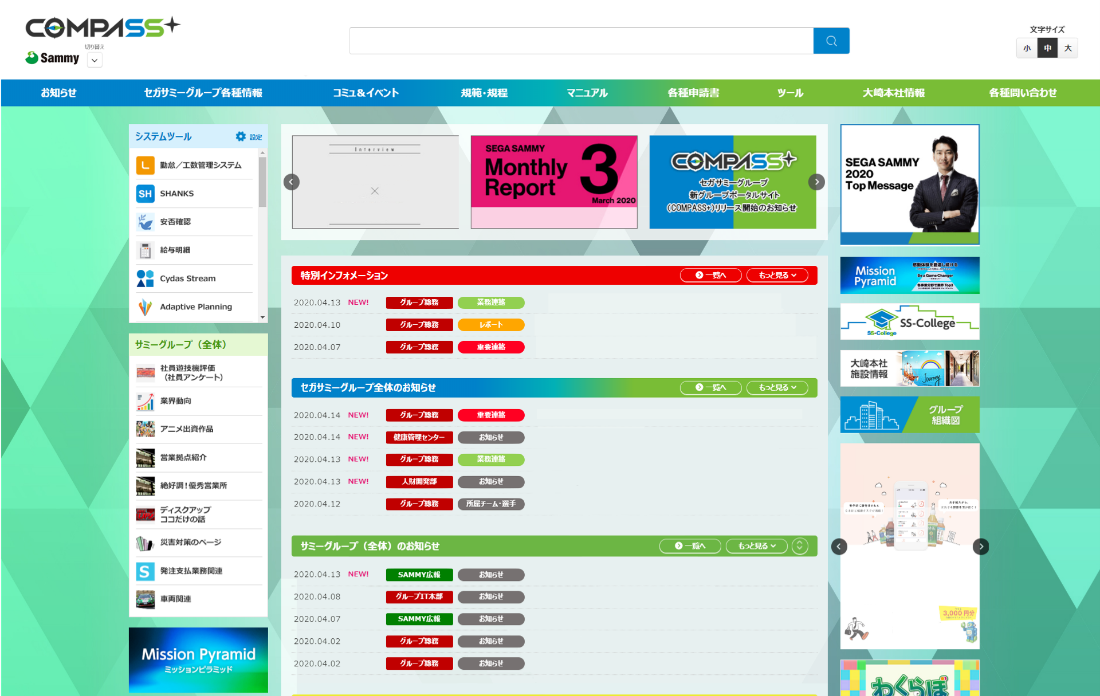The width and height of the screenshot is (1100, 696).
Task: Open the right-side Mission Pyramid banner
Action: (x=910, y=275)
